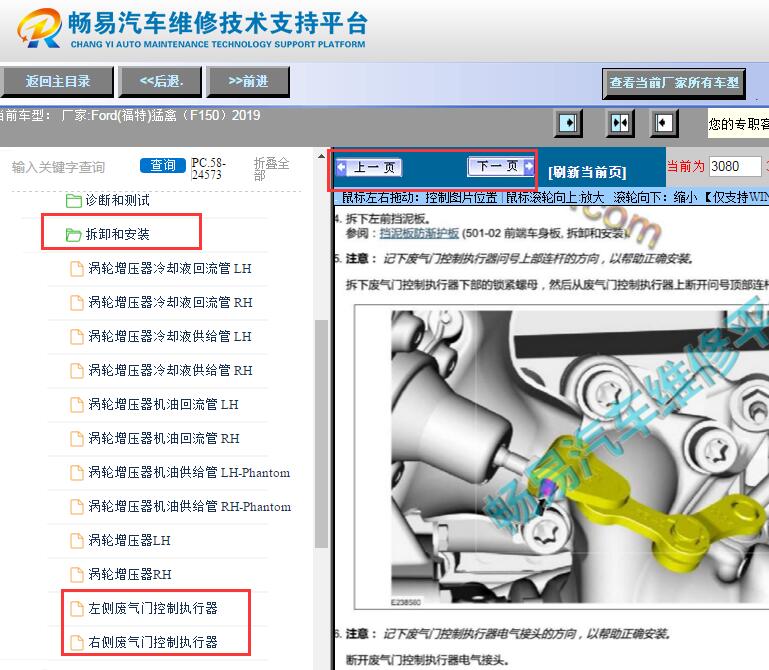Open 涡轮增压器机油回流管 RH

point(164,438)
